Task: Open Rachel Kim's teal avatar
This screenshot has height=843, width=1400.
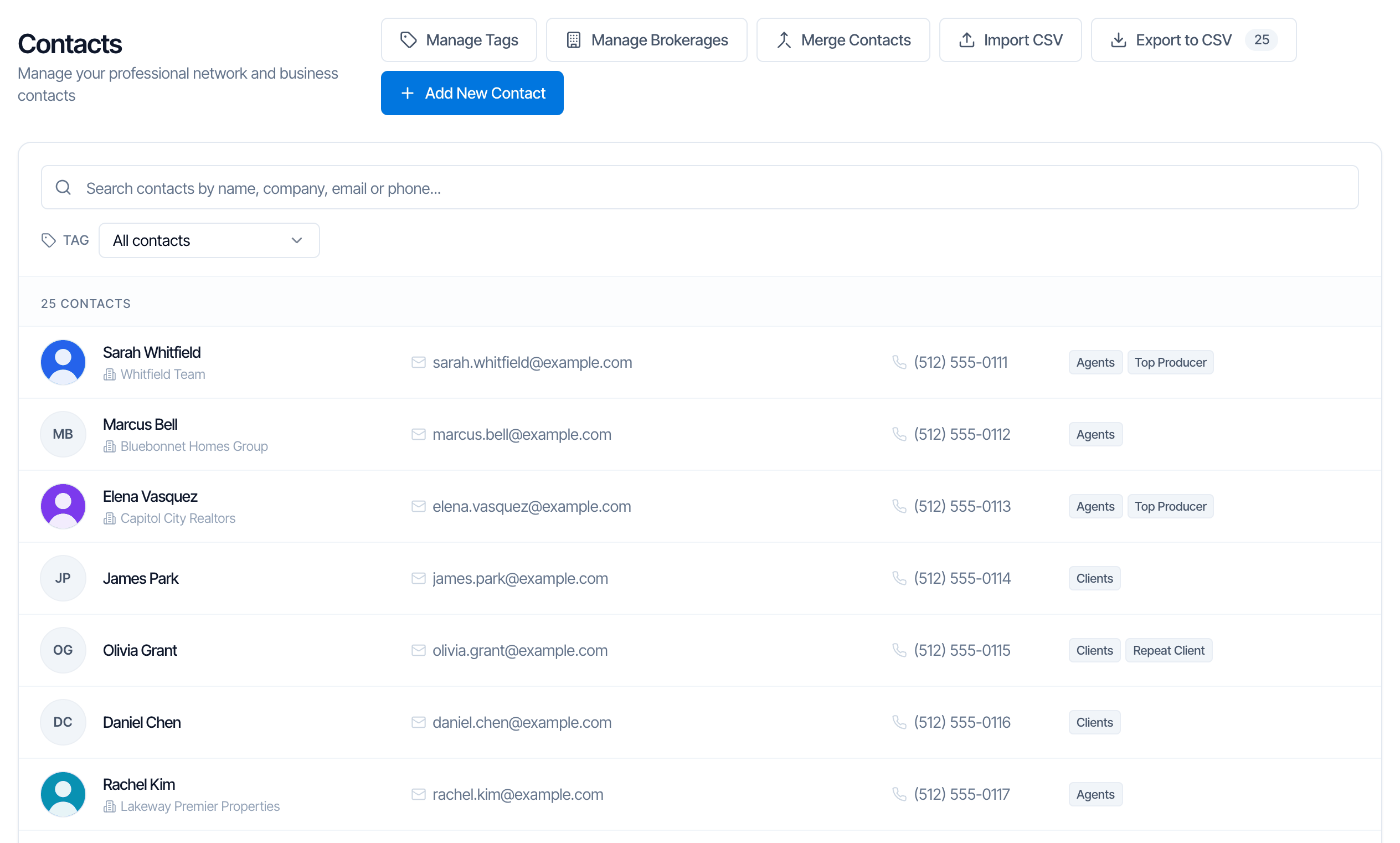Action: click(x=63, y=794)
